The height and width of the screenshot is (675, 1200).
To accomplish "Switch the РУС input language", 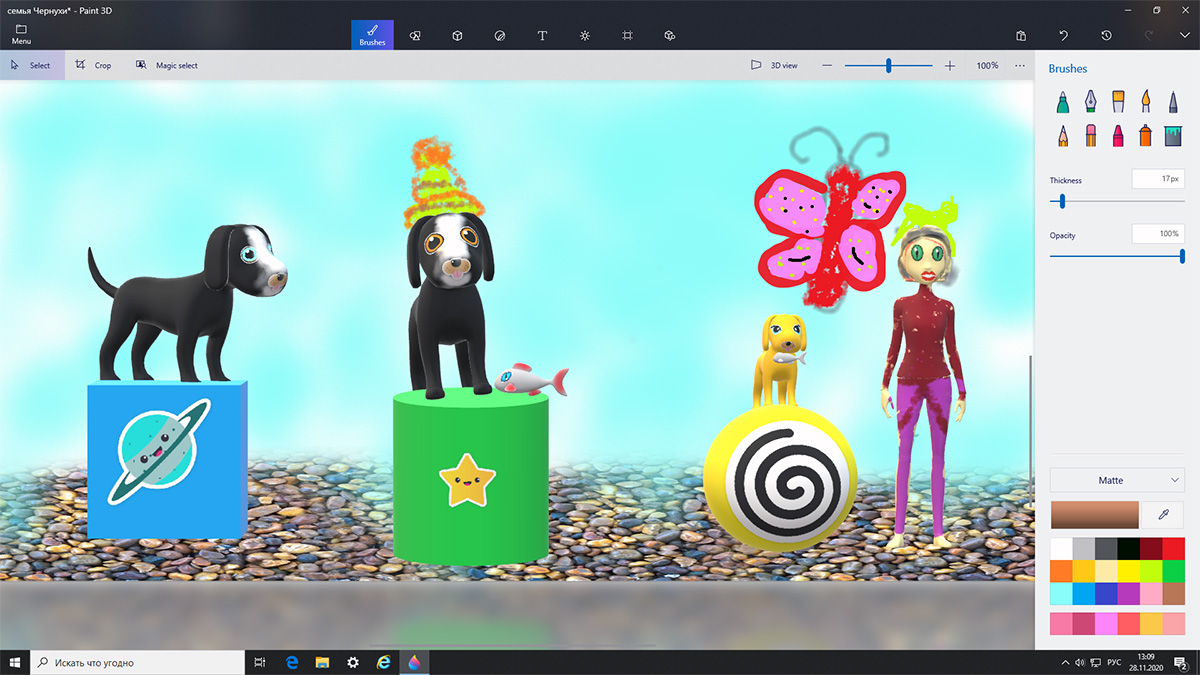I will coord(1114,662).
